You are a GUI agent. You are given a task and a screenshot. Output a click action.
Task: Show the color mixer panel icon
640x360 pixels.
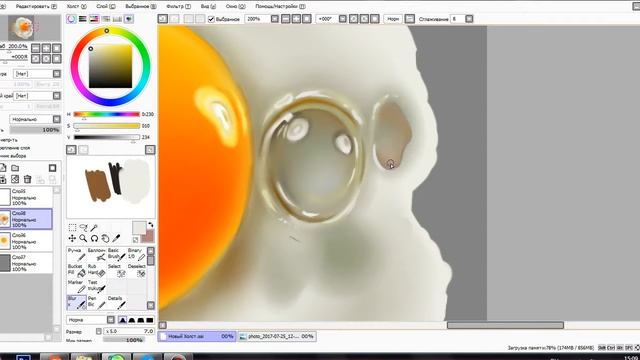click(x=106, y=19)
